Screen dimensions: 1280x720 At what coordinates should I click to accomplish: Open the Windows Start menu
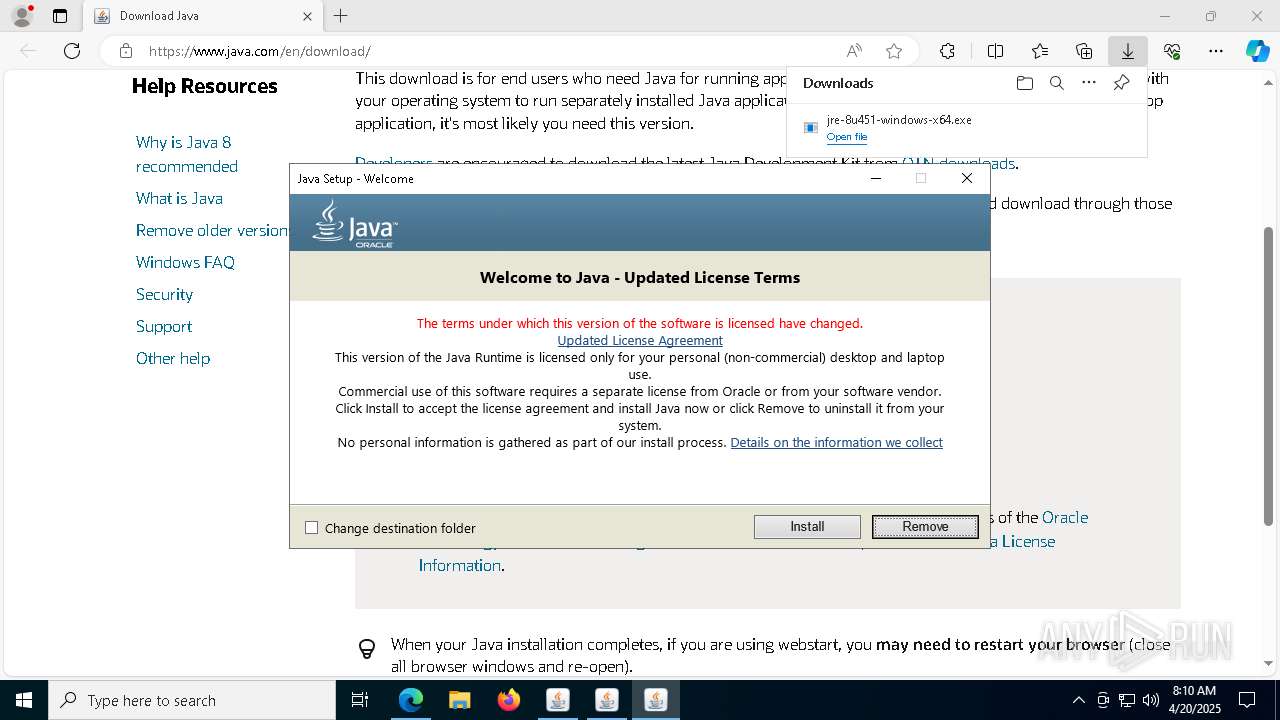(24, 700)
